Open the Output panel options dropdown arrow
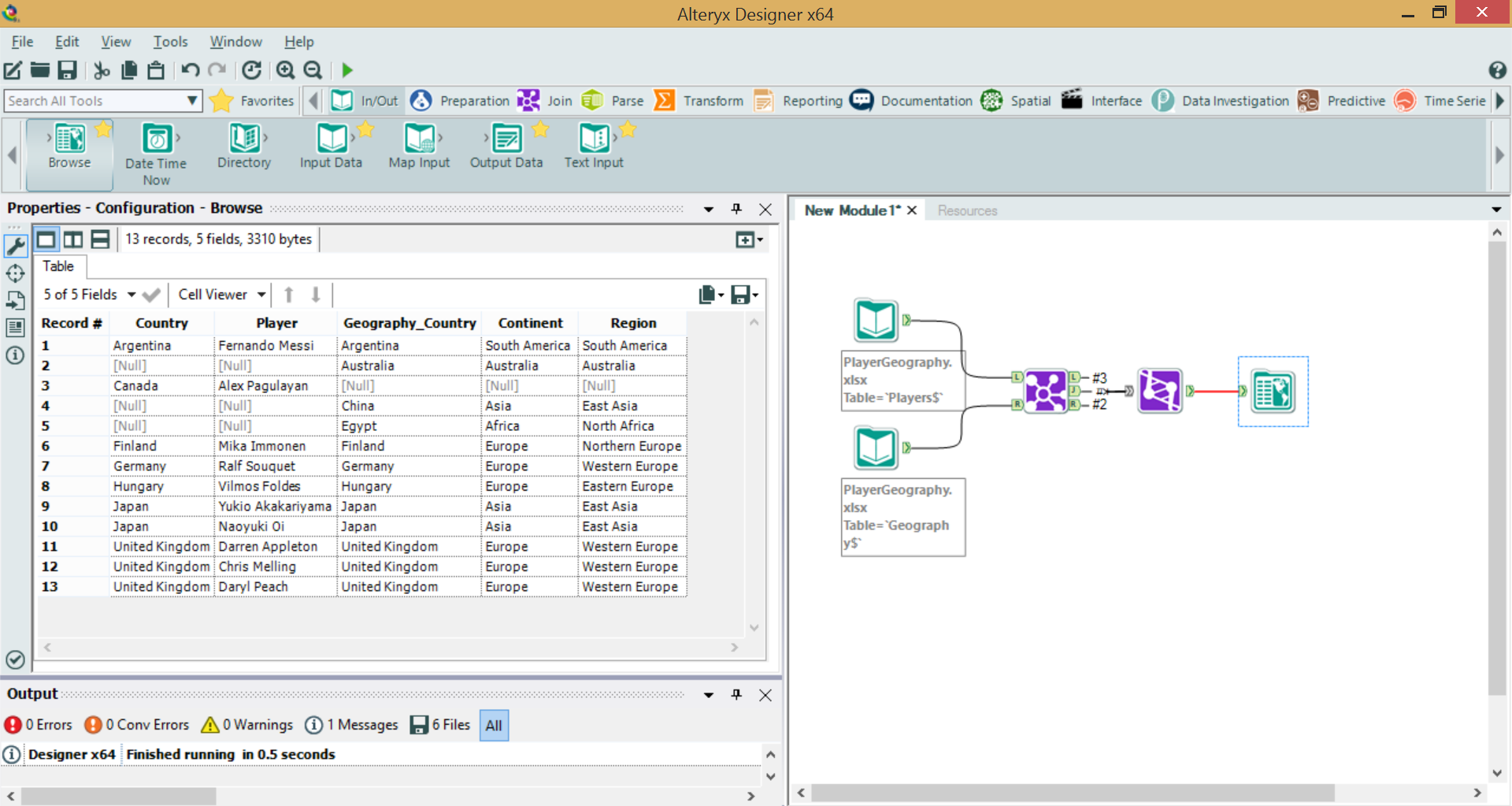Image resolution: width=1512 pixels, height=806 pixels. pos(709,695)
